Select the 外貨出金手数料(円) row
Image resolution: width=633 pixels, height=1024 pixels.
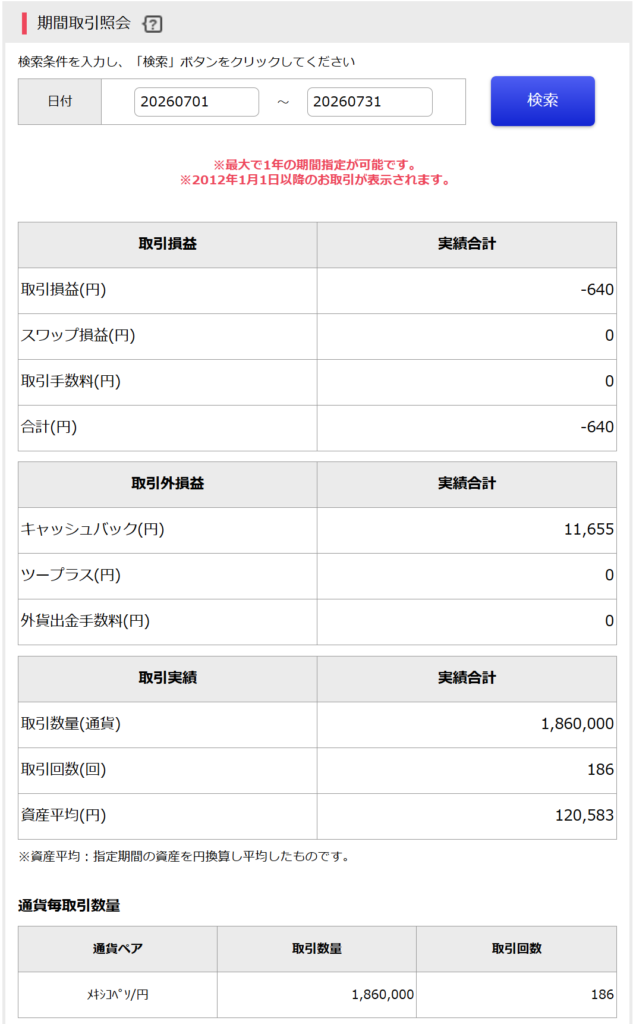pos(317,621)
